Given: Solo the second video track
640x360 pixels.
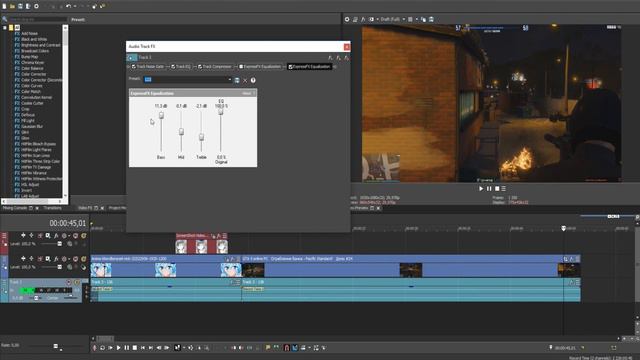Looking at the screenshot, I should [x=84, y=259].
